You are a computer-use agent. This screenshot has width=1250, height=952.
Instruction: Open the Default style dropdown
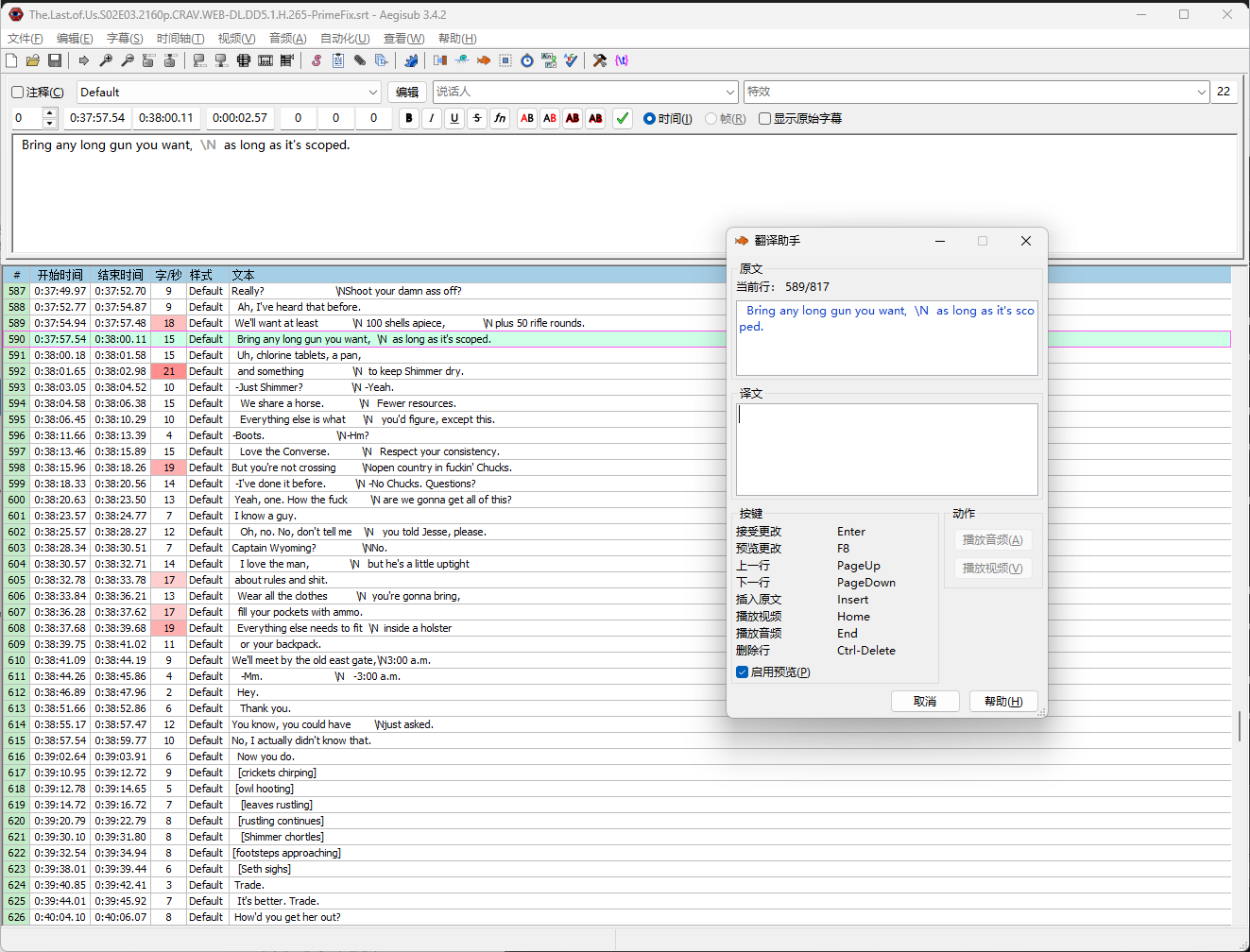click(229, 92)
